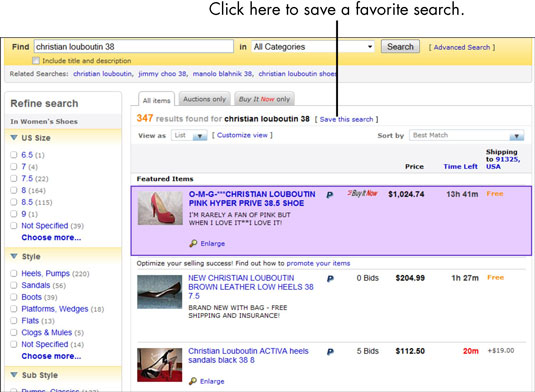Select US Size 8 checkbox
The width and height of the screenshot is (535, 392).
14,190
